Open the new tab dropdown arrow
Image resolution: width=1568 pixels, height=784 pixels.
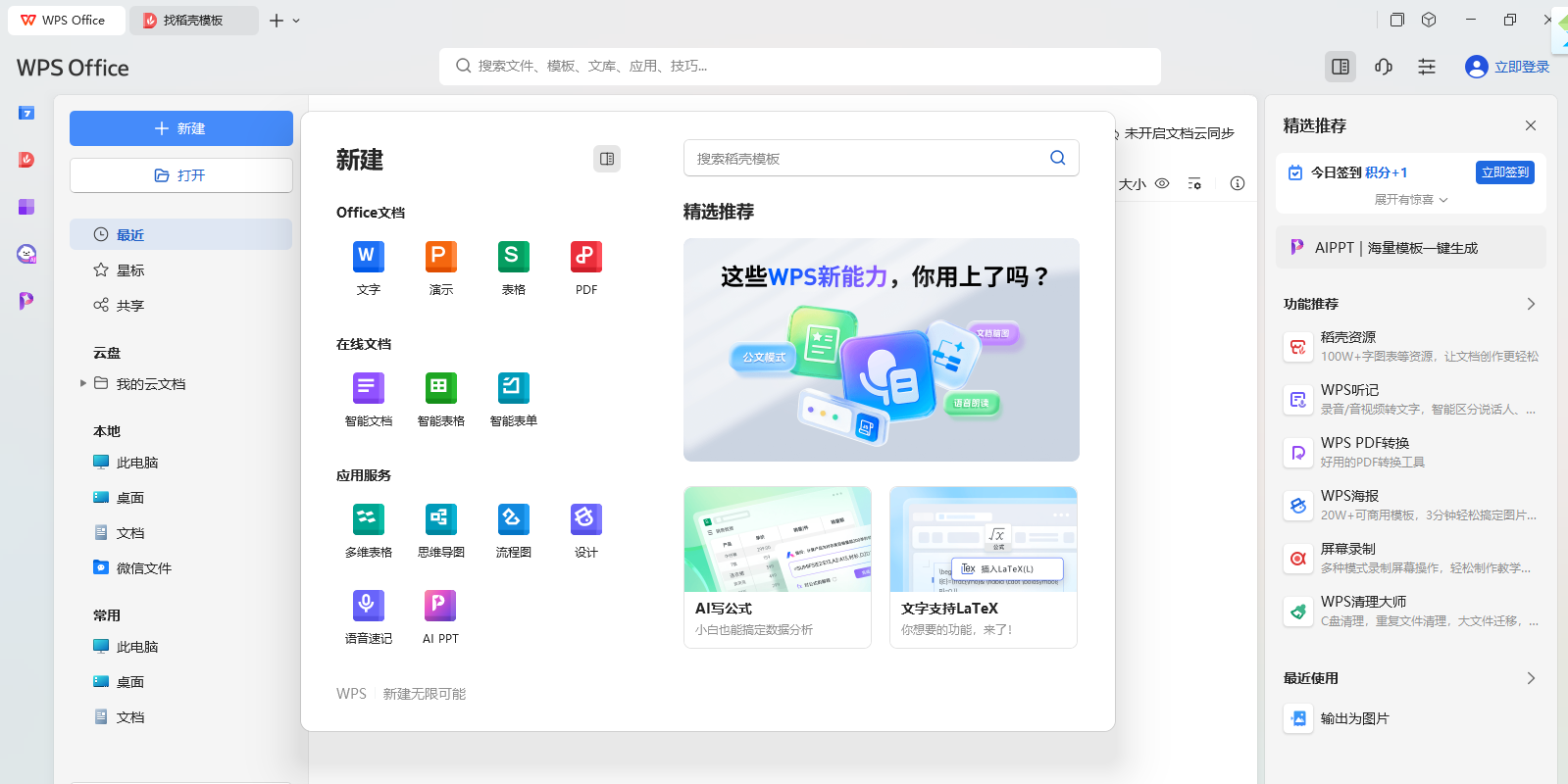point(296,21)
